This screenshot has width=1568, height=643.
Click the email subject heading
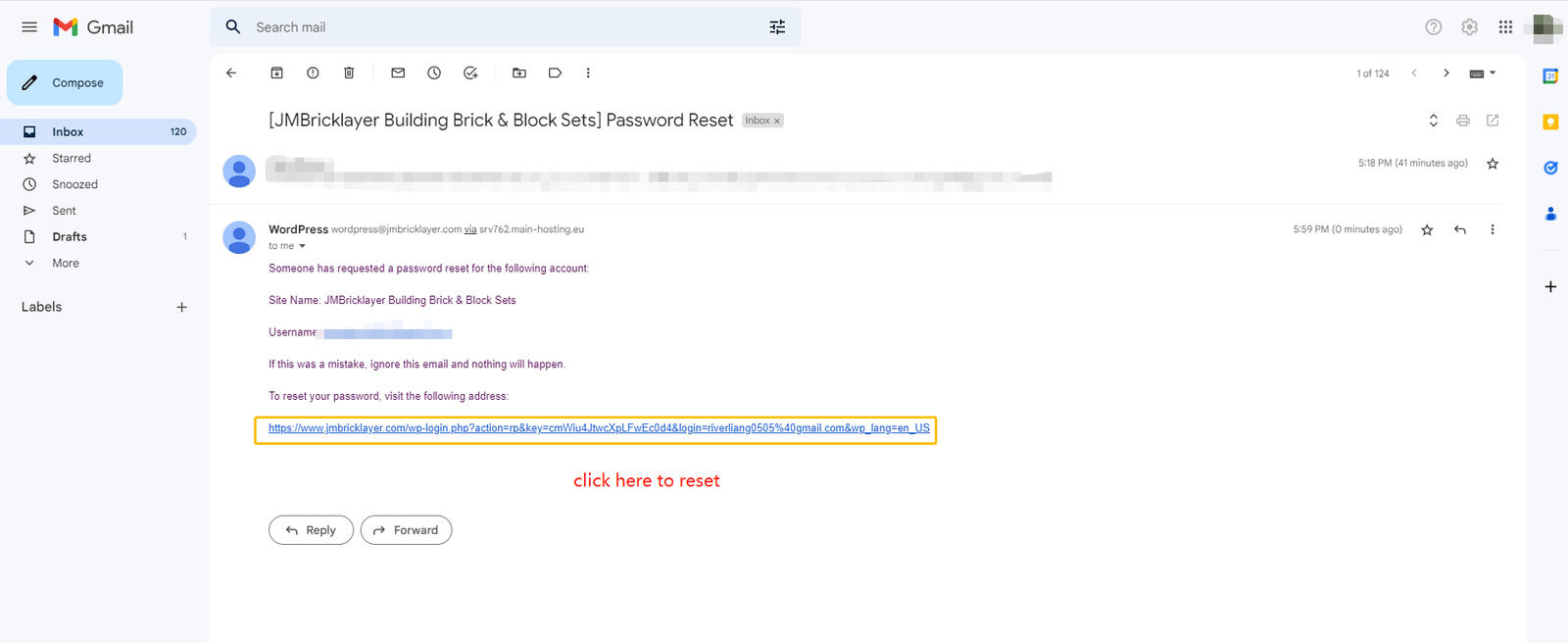[x=501, y=120]
